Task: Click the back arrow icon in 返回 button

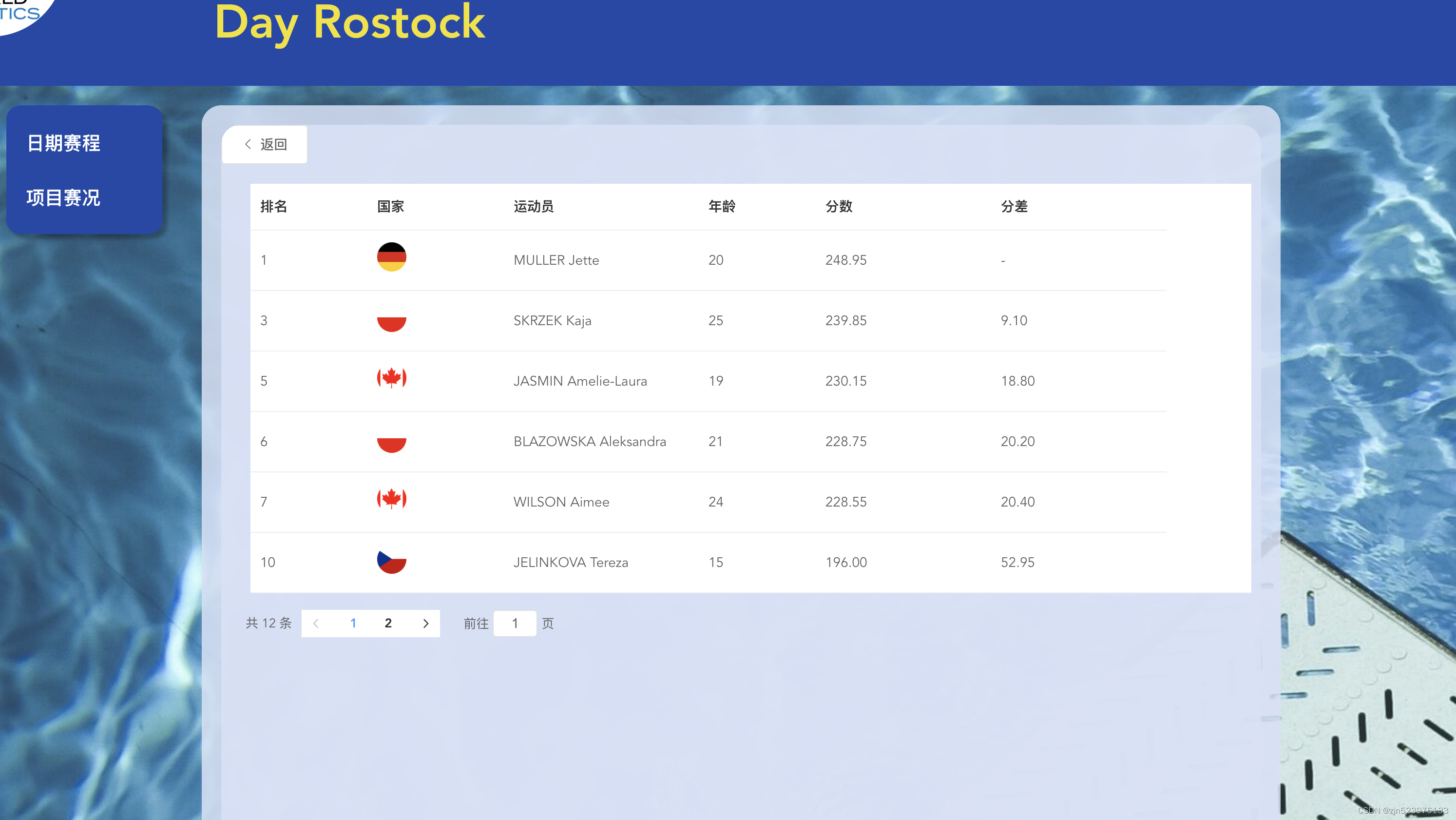Action: [248, 144]
